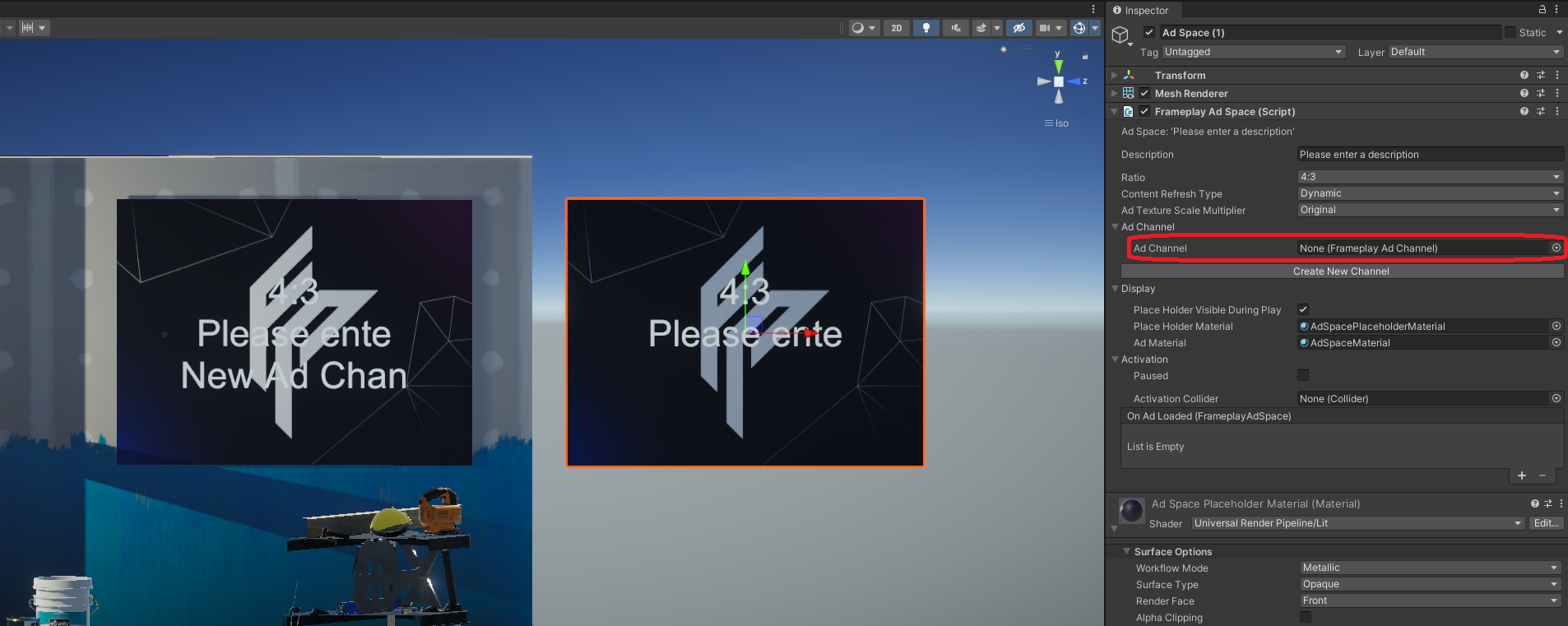
Task: Open the Ad Channel object picker
Action: [x=1556, y=248]
